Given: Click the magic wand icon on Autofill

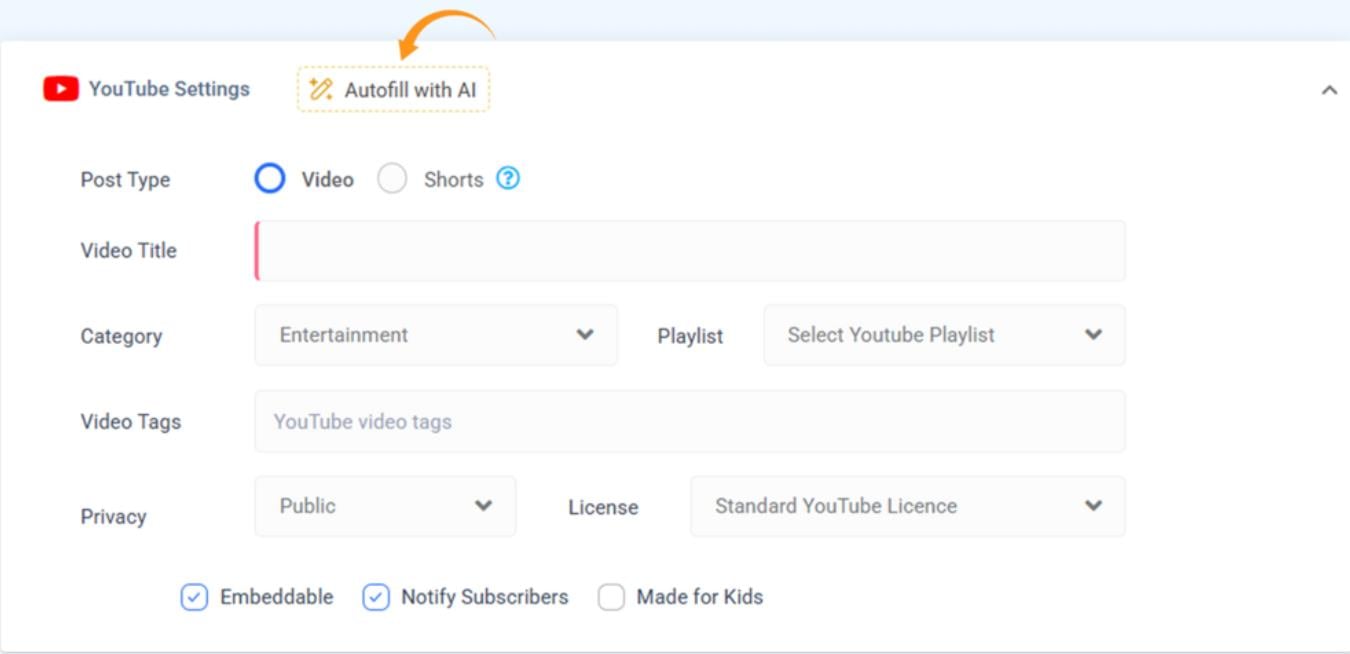Looking at the screenshot, I should pyautogui.click(x=320, y=88).
